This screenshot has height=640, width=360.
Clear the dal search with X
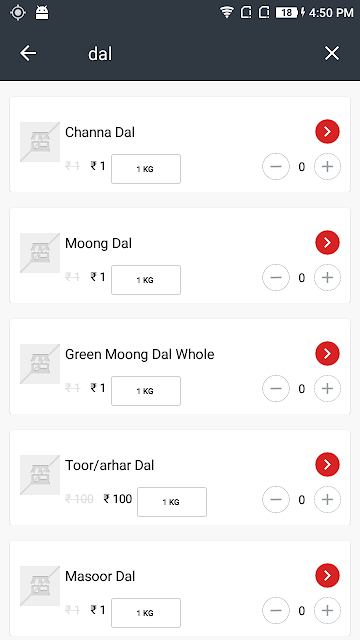[x=331, y=53]
